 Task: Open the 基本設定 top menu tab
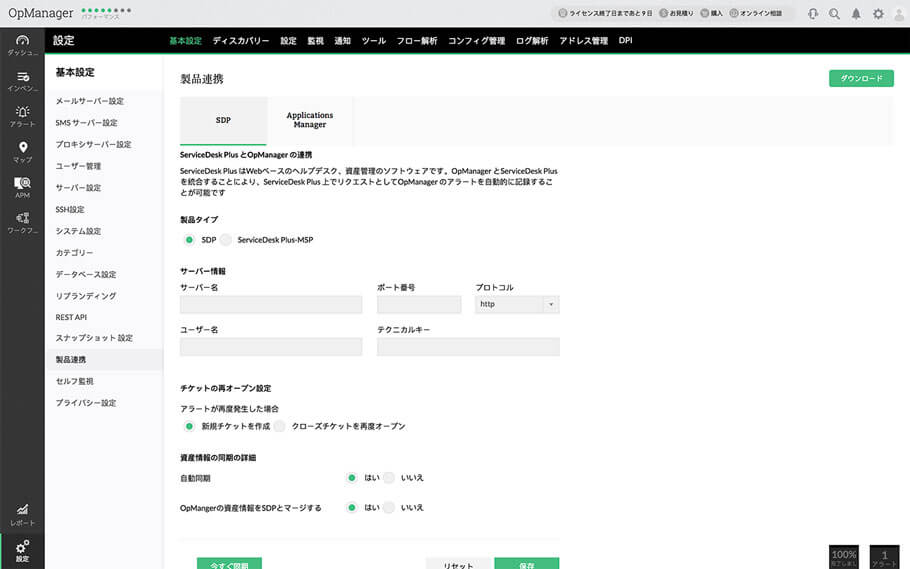click(x=185, y=41)
